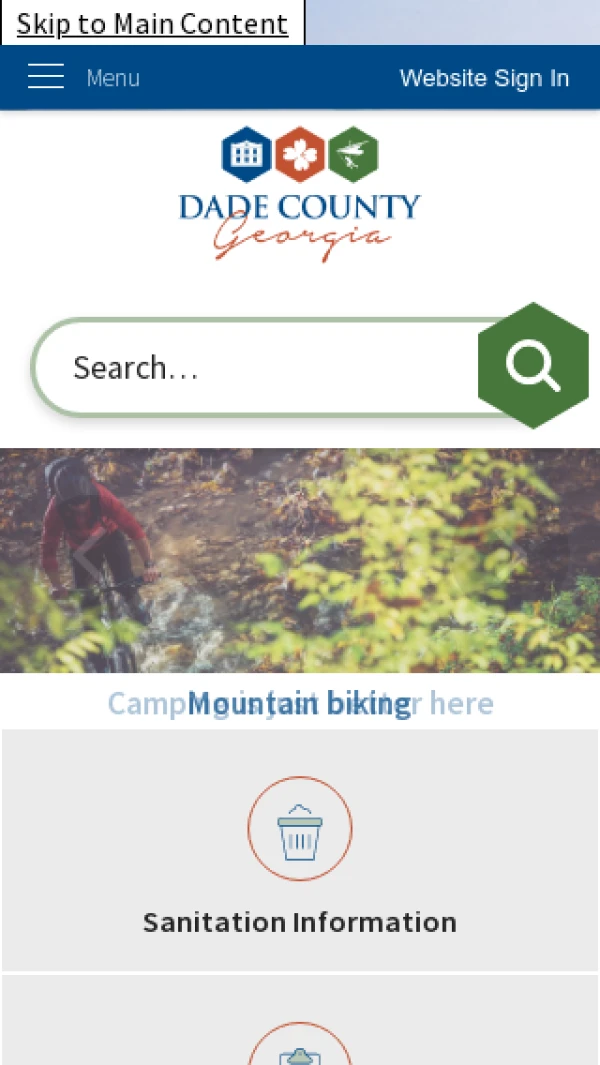Image resolution: width=600 pixels, height=1065 pixels.
Task: Click the Menu label in header
Action: 113,78
